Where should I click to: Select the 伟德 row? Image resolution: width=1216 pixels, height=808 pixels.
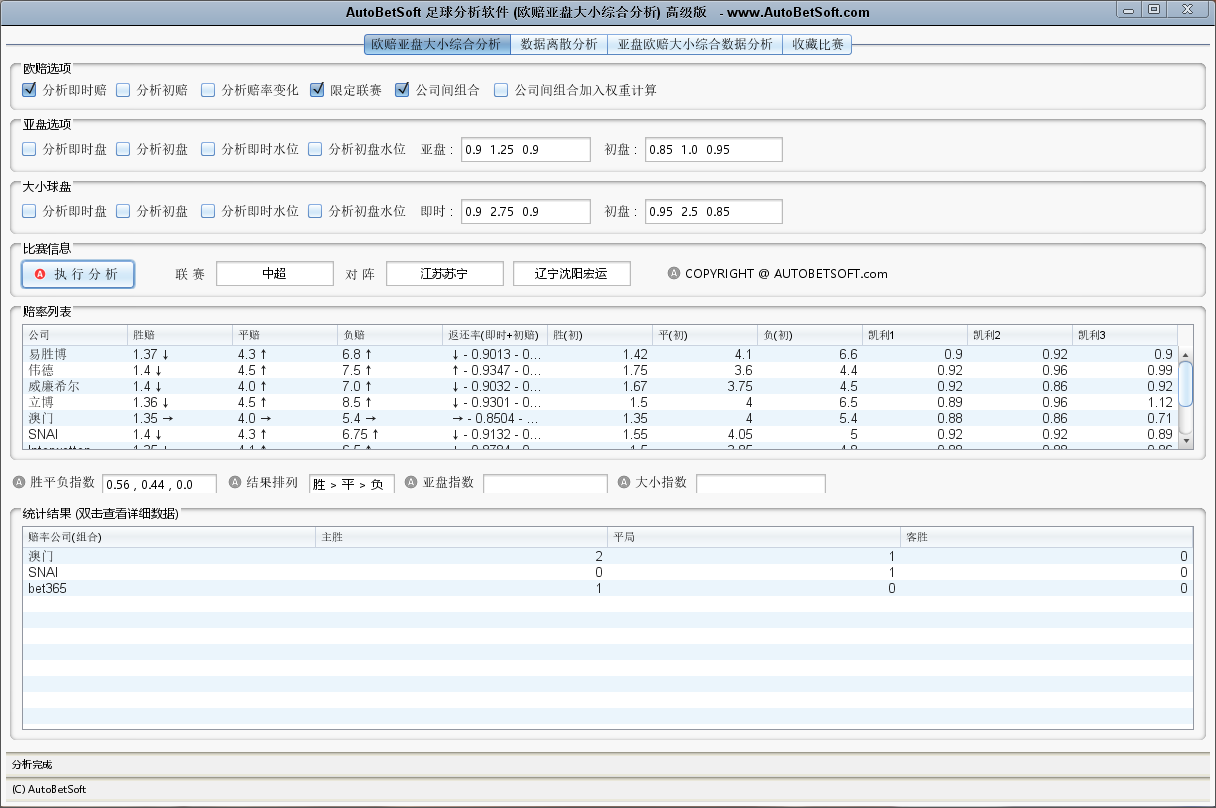pyautogui.click(x=600, y=370)
